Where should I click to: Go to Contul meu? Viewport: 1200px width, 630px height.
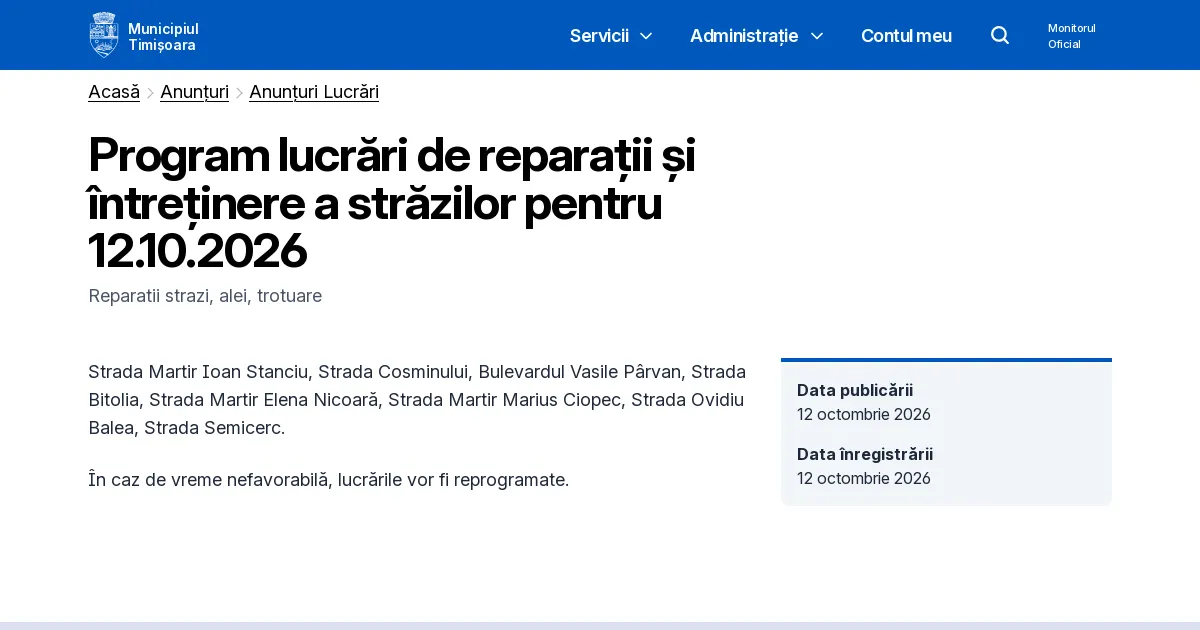(x=906, y=36)
